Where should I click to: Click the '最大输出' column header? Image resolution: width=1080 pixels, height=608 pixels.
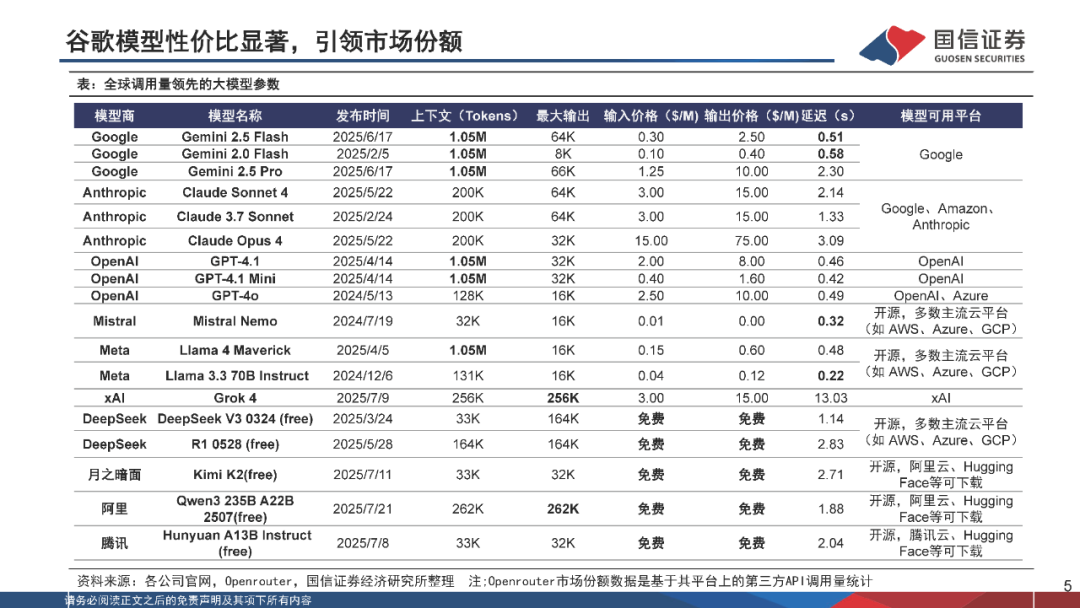tap(563, 116)
